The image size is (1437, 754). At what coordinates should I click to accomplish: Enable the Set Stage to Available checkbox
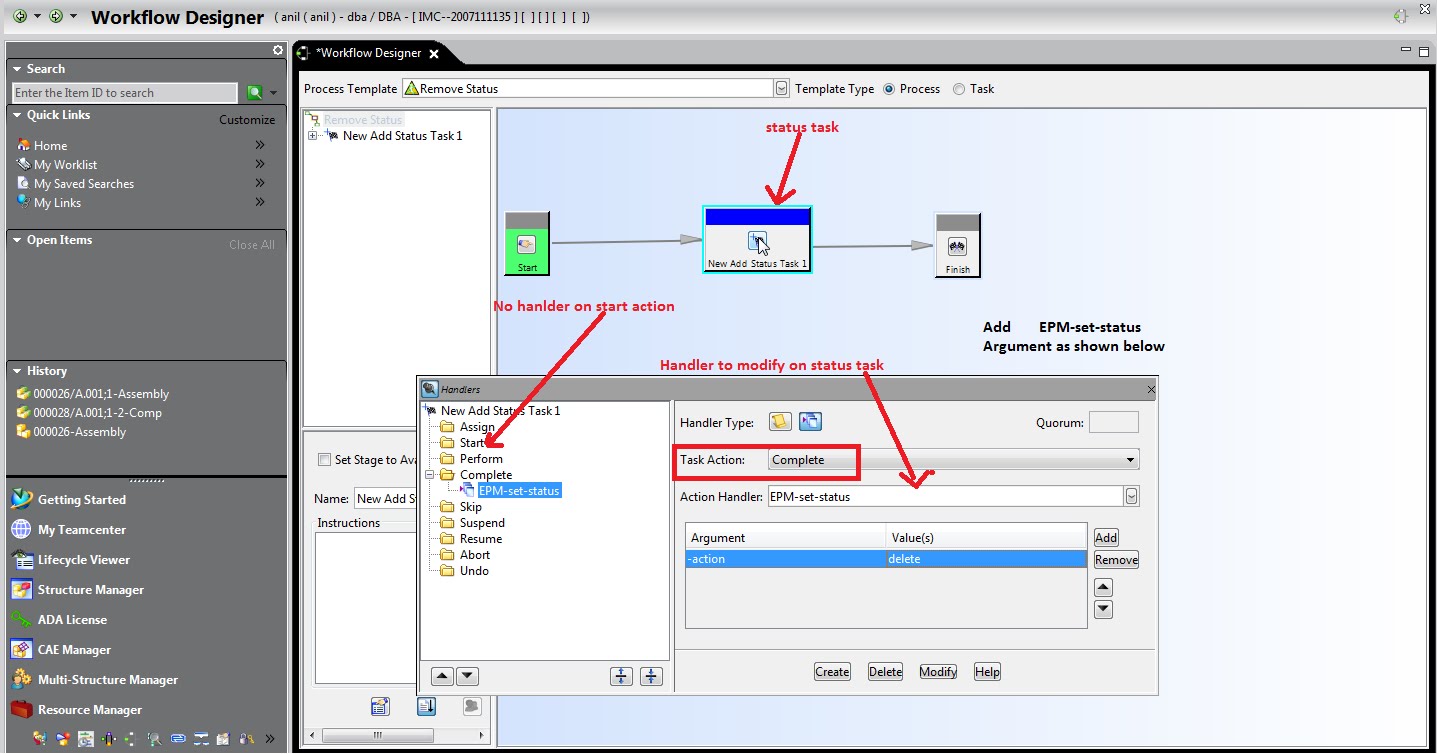(325, 459)
